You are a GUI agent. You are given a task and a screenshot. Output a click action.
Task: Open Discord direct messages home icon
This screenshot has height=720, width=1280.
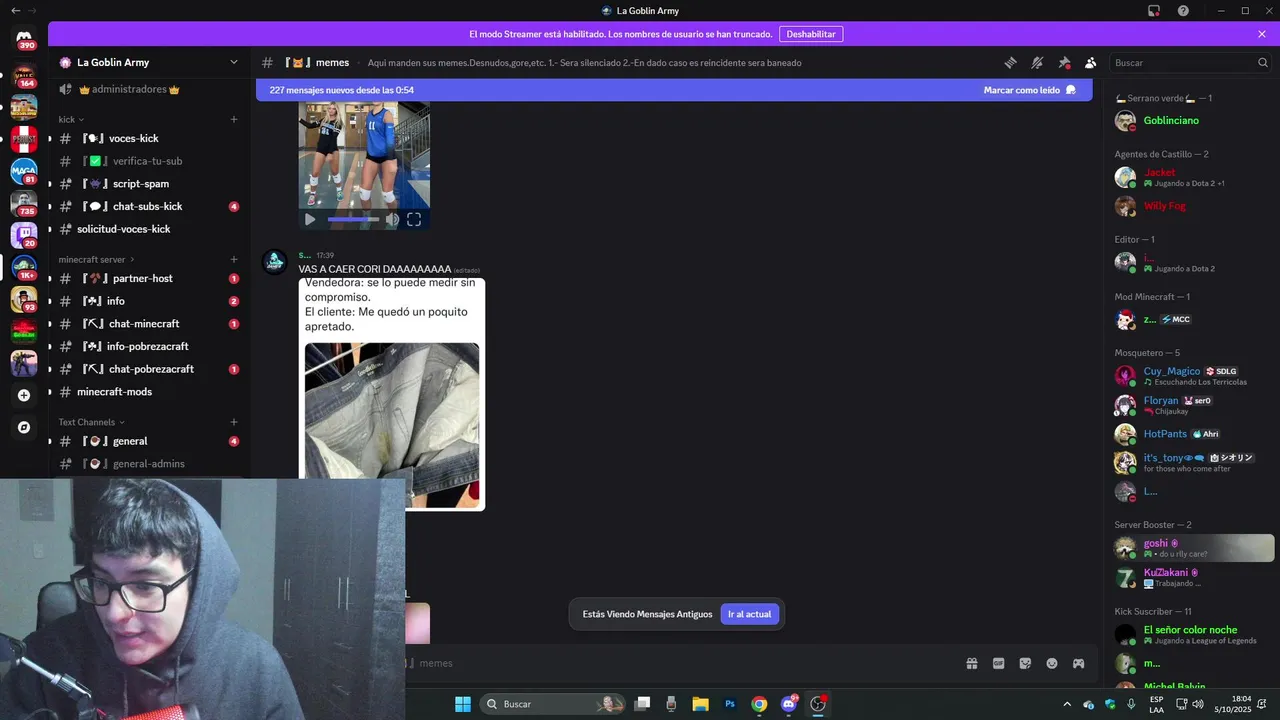tap(24, 39)
